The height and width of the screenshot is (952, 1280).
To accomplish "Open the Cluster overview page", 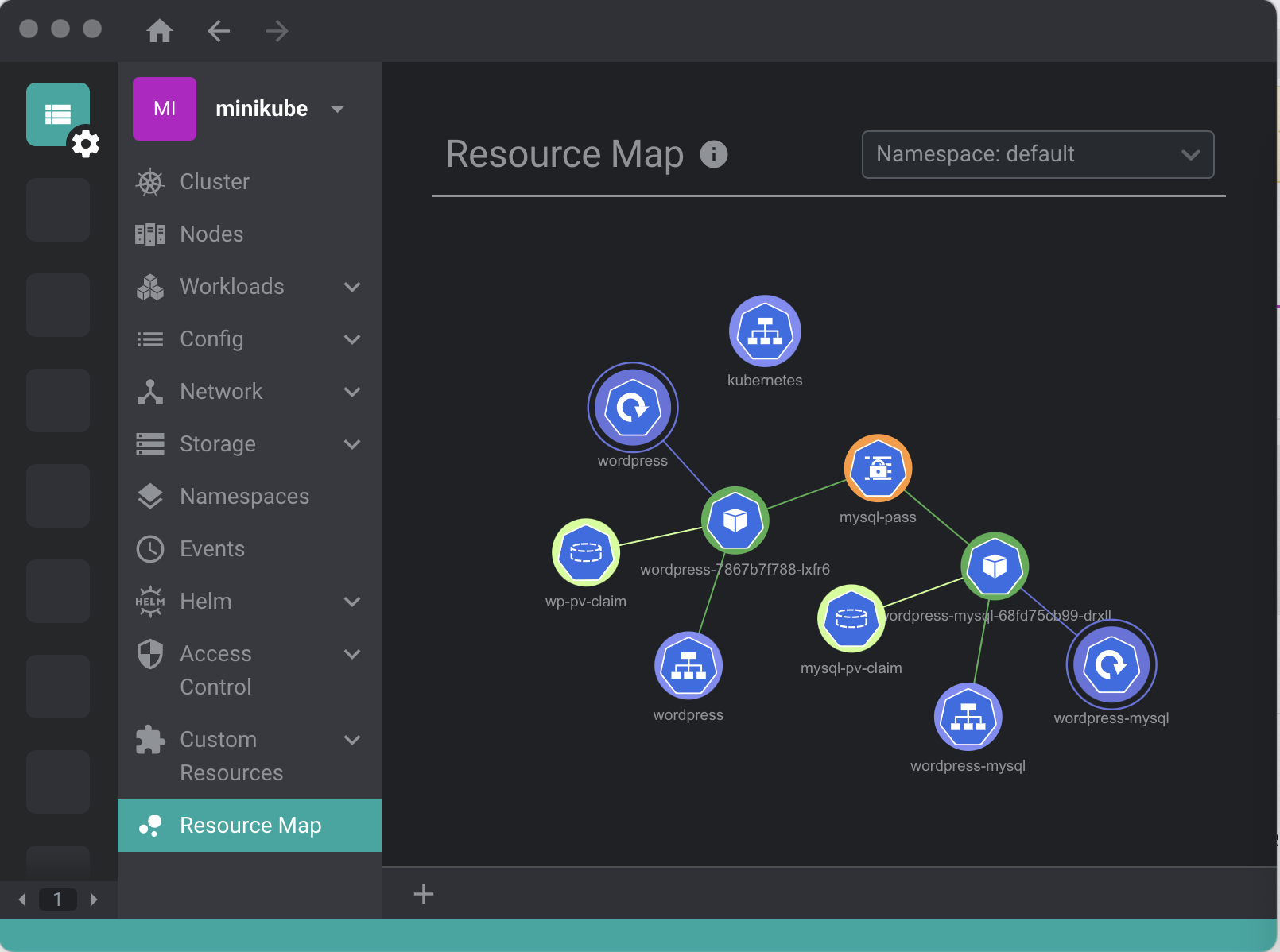I will (250, 181).
